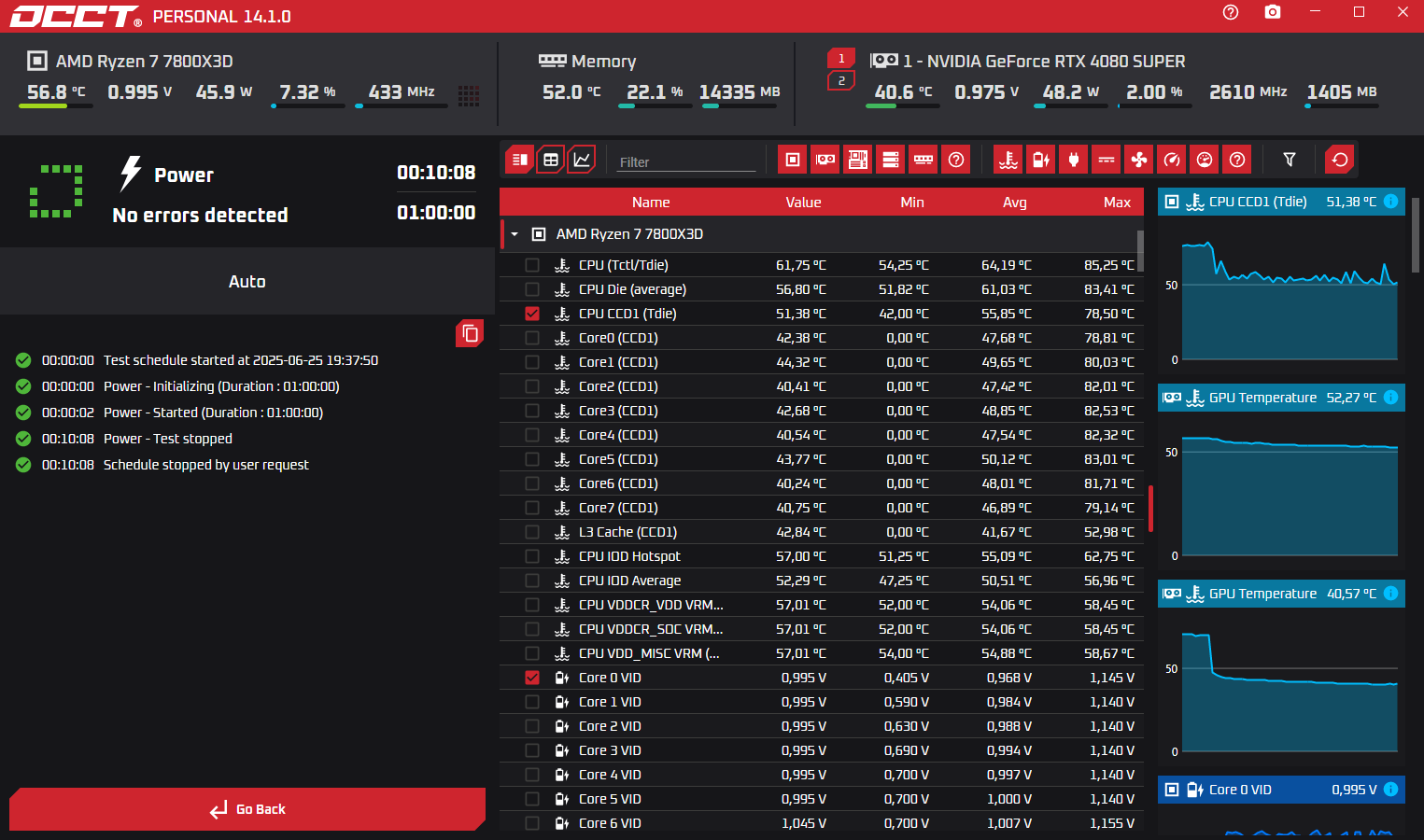The width and height of the screenshot is (1424, 840).
Task: Click the Auto schedule button
Action: click(x=247, y=281)
